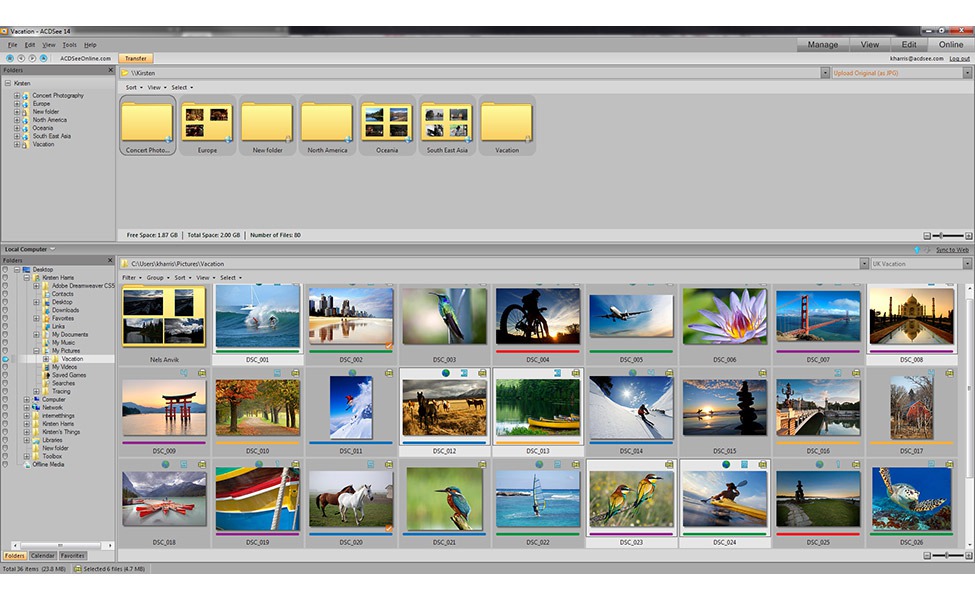975x600 pixels.
Task: Click the blue sync icon beside Sync to Web
Action: (917, 249)
